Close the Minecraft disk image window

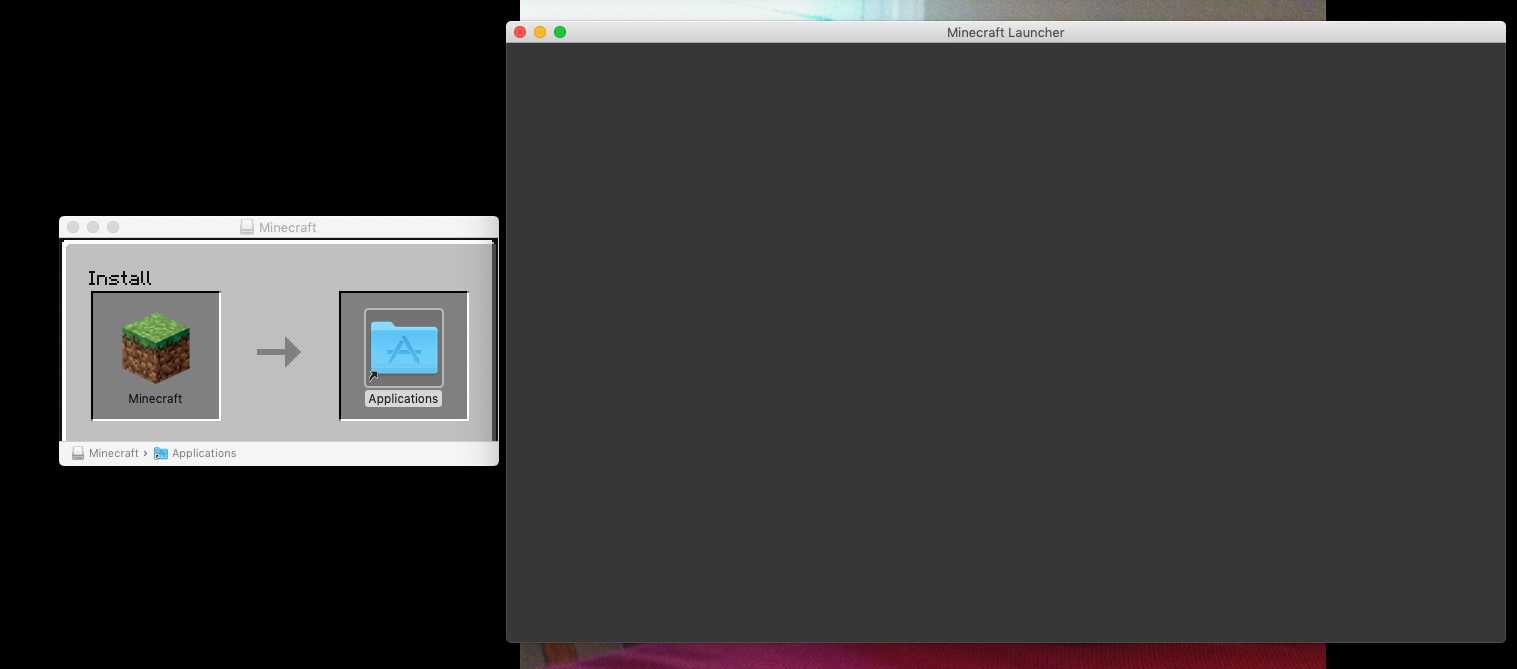[73, 227]
